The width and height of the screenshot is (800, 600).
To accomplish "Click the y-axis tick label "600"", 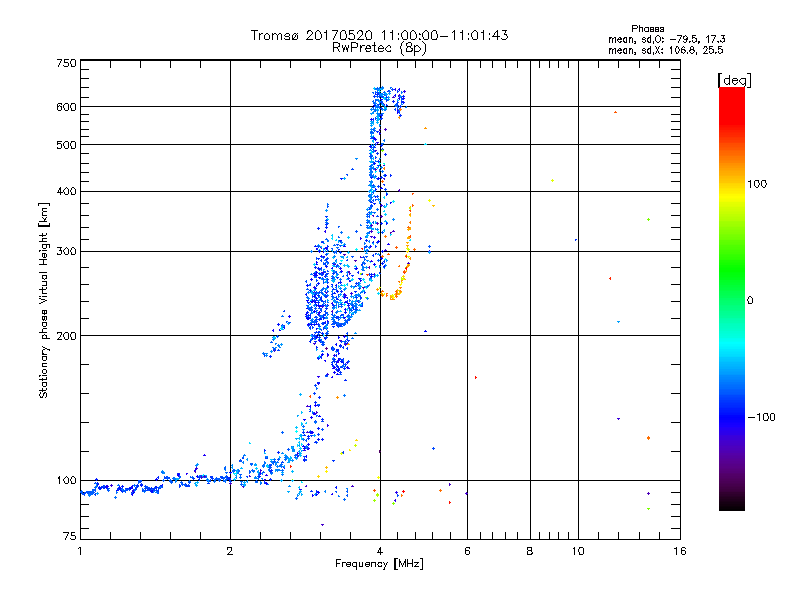I will [66, 107].
